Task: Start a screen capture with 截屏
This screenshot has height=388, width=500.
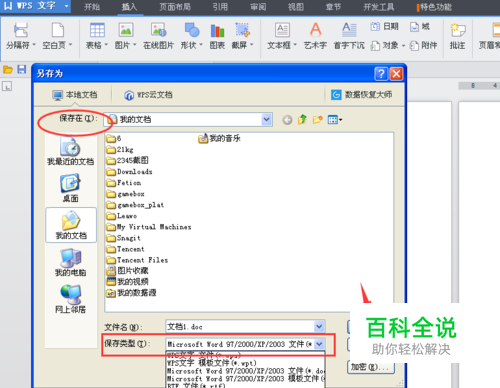Action: click(x=242, y=30)
